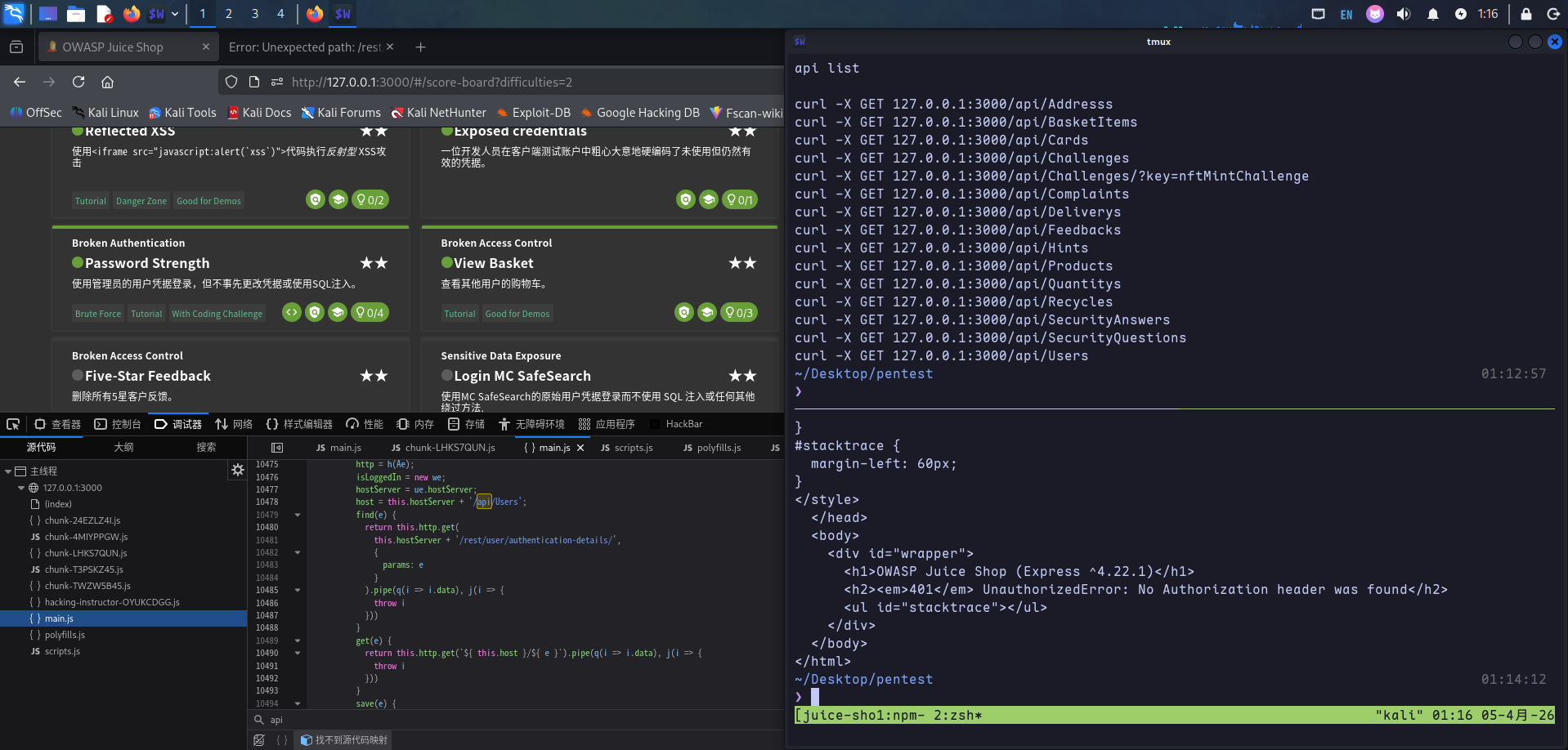This screenshot has width=1568, height=750.
Task: Open the Style Editor (样式编辑器) tab
Action: click(x=299, y=424)
